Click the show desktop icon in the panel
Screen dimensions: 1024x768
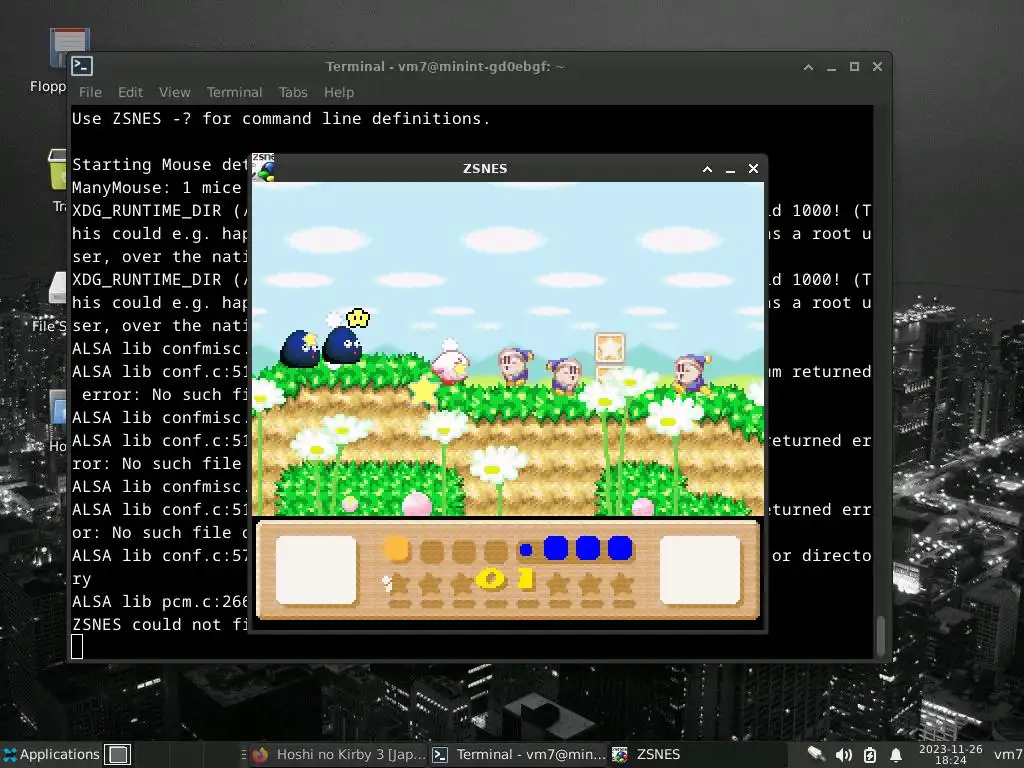point(118,754)
